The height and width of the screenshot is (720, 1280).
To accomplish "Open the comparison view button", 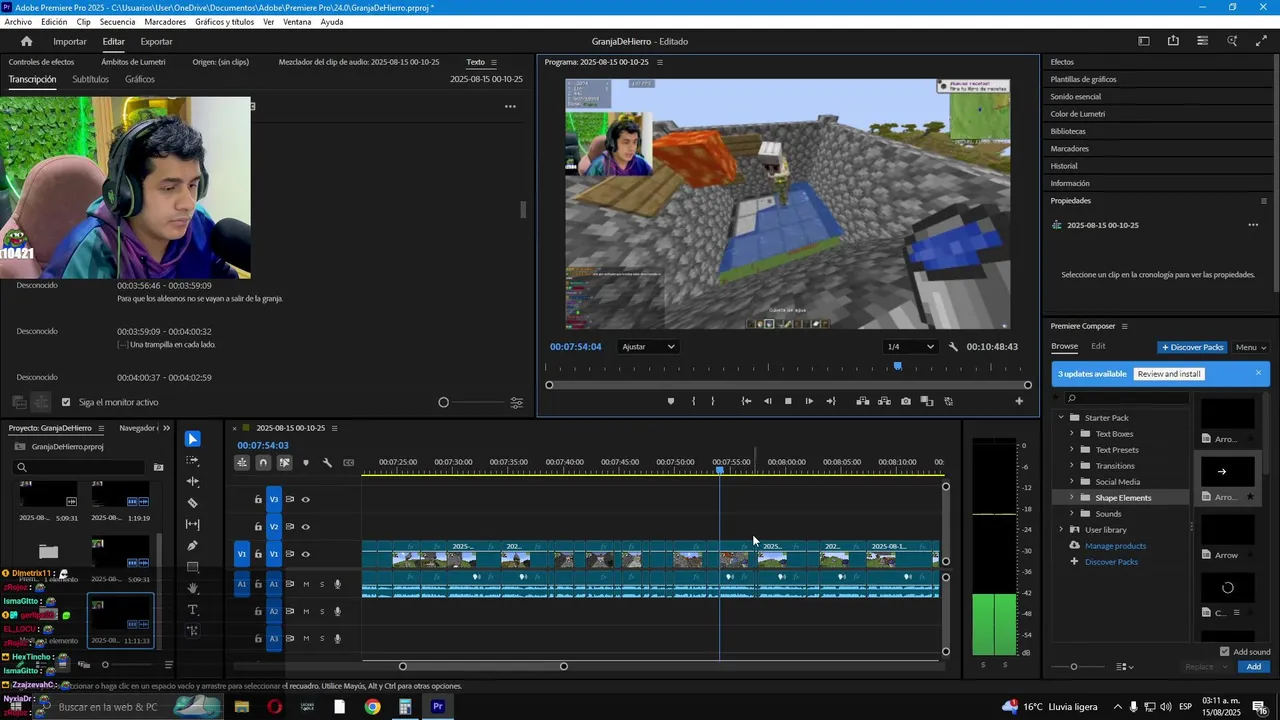I will pos(927,401).
